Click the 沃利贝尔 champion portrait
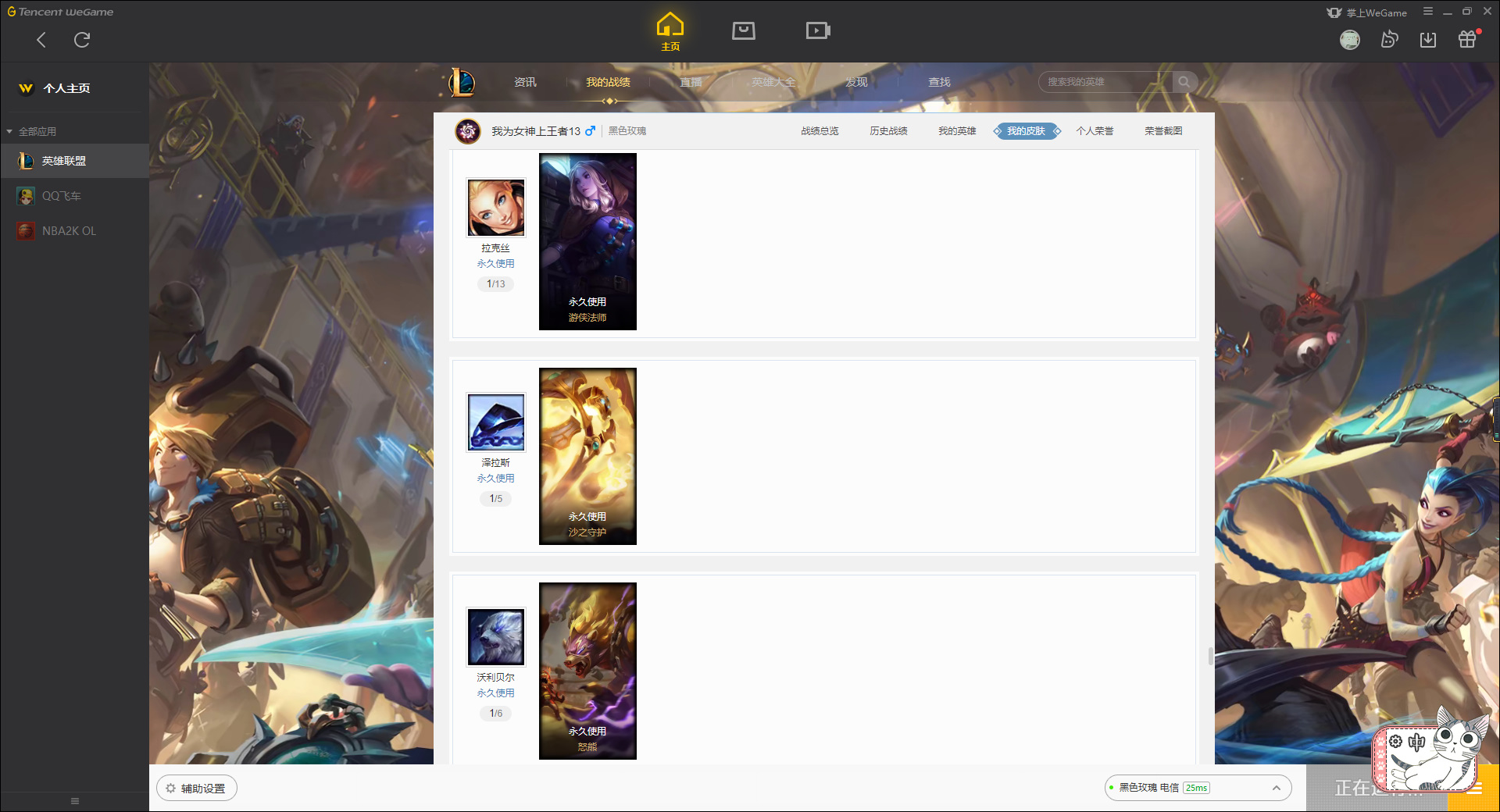This screenshot has width=1500, height=812. pyautogui.click(x=496, y=637)
